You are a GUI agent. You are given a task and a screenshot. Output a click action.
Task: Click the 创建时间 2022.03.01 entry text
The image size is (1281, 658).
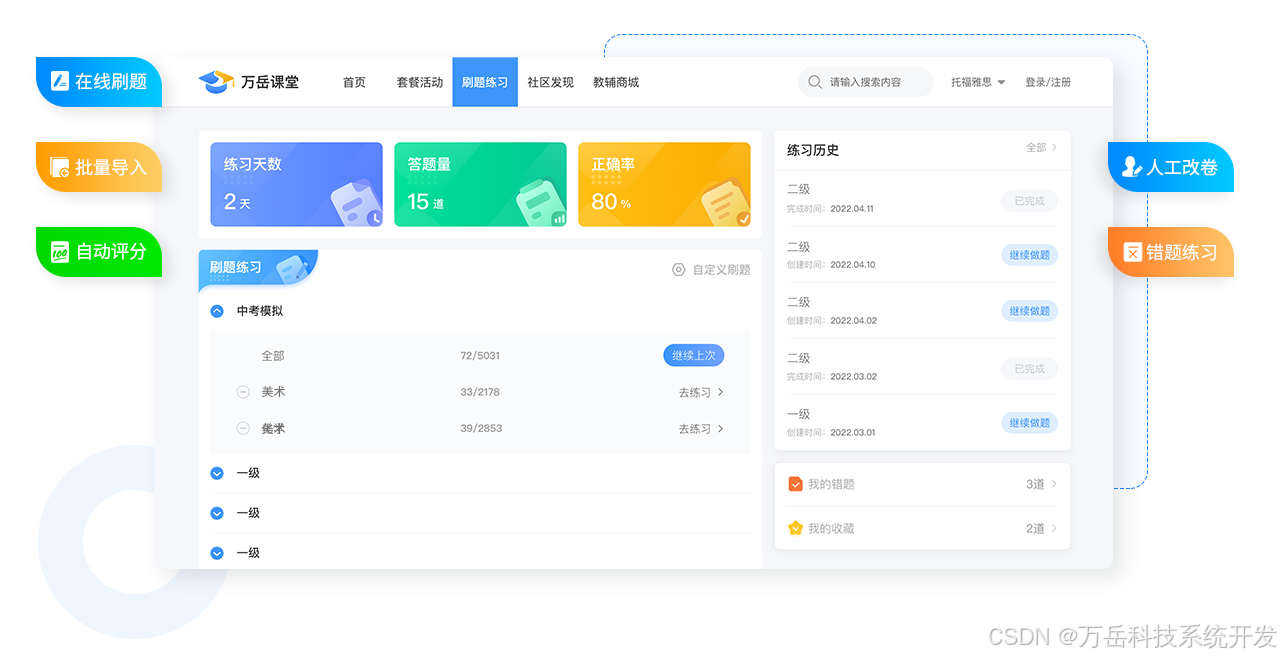pos(831,432)
